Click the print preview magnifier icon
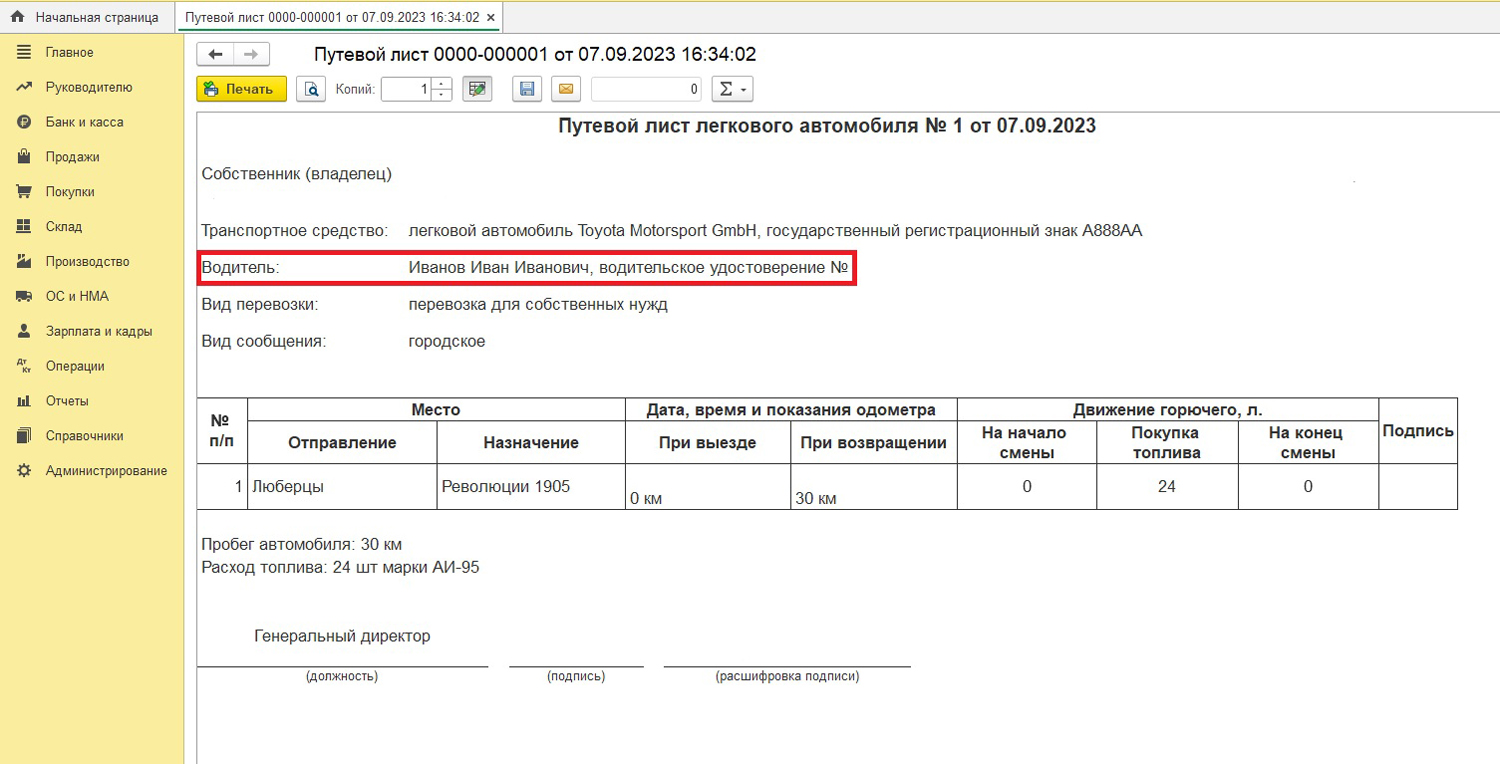Image resolution: width=1500 pixels, height=764 pixels. 311,89
